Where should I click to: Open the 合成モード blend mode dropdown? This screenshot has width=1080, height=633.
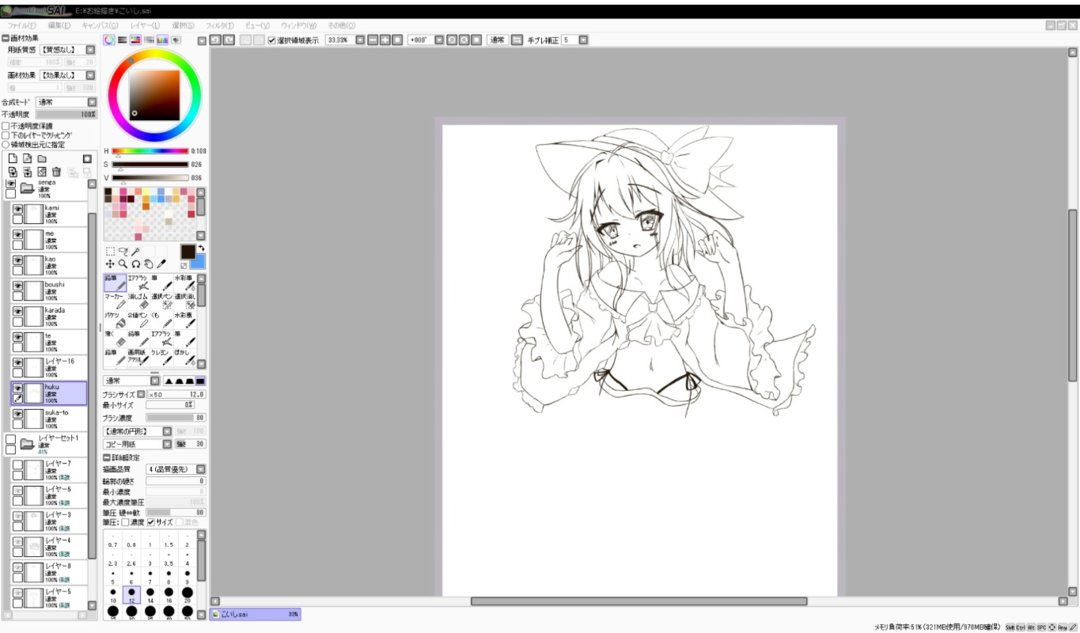coord(92,102)
